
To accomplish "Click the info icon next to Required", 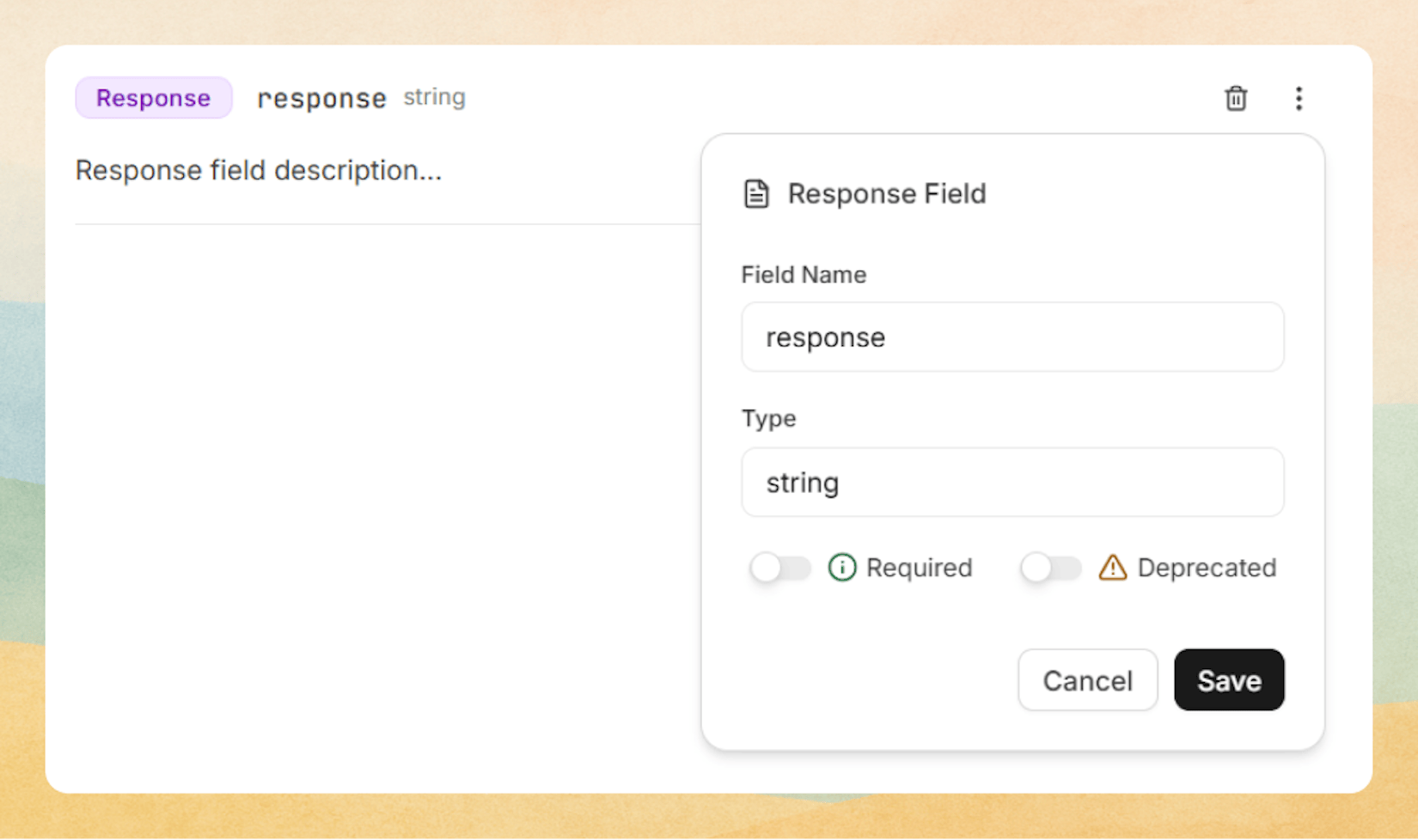I will tap(842, 568).
